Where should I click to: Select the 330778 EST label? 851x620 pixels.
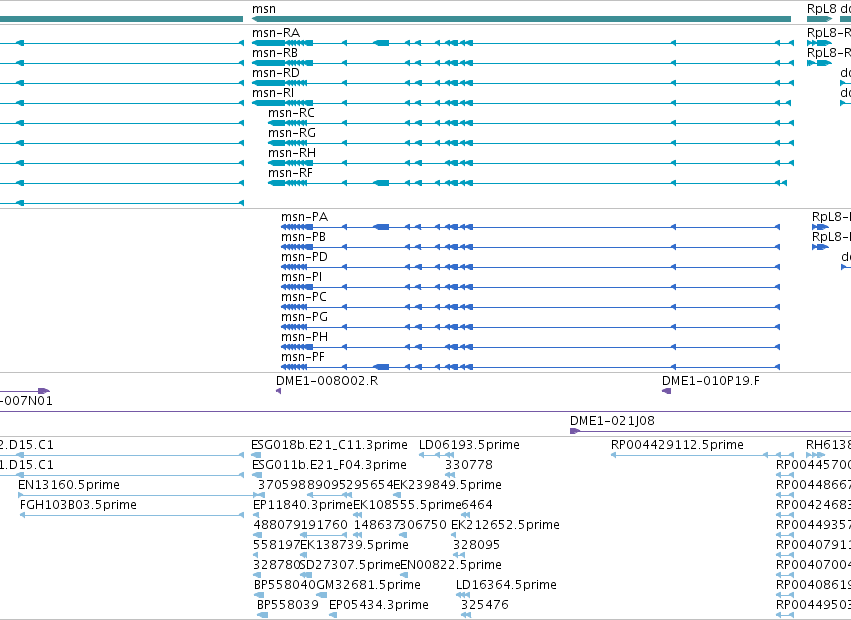tap(469, 465)
